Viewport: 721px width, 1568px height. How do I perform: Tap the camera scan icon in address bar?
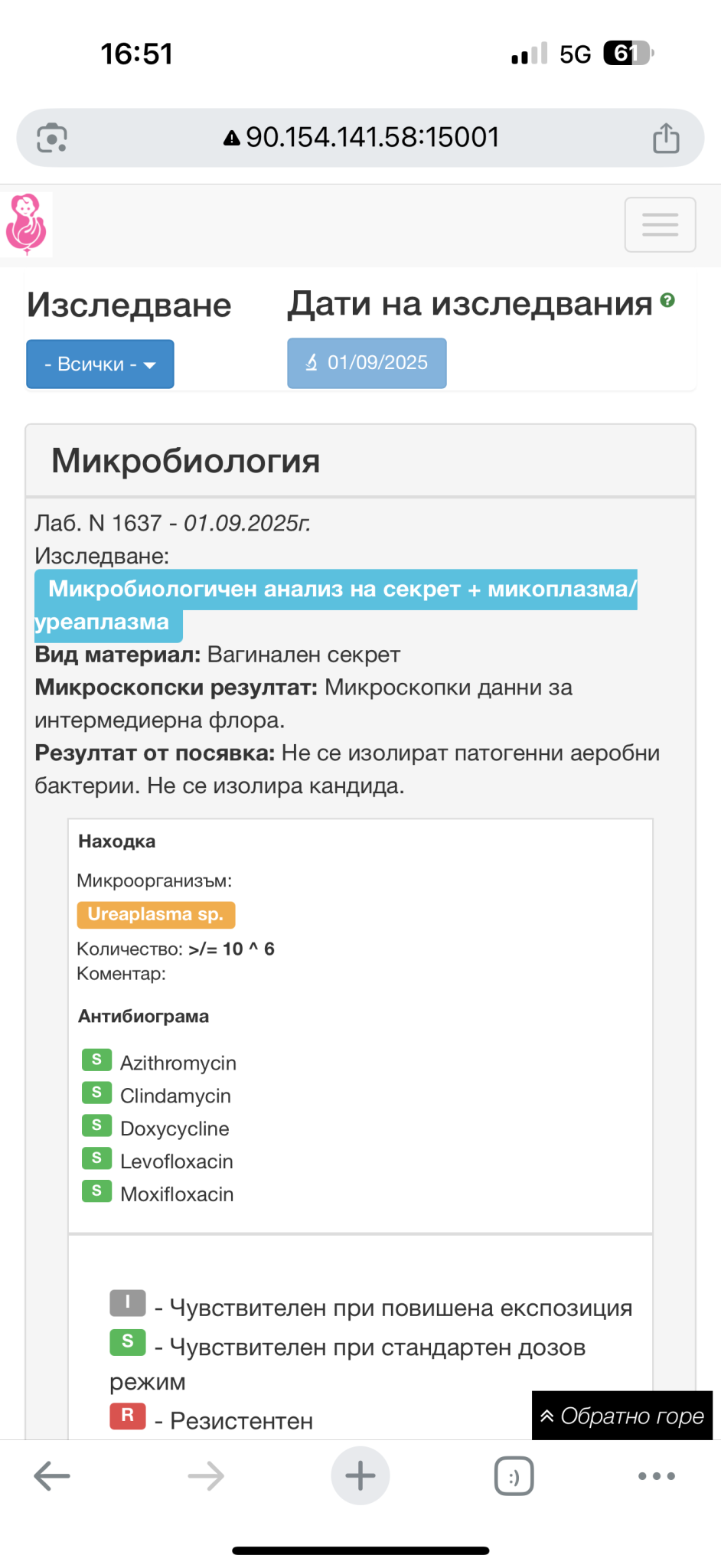click(52, 139)
